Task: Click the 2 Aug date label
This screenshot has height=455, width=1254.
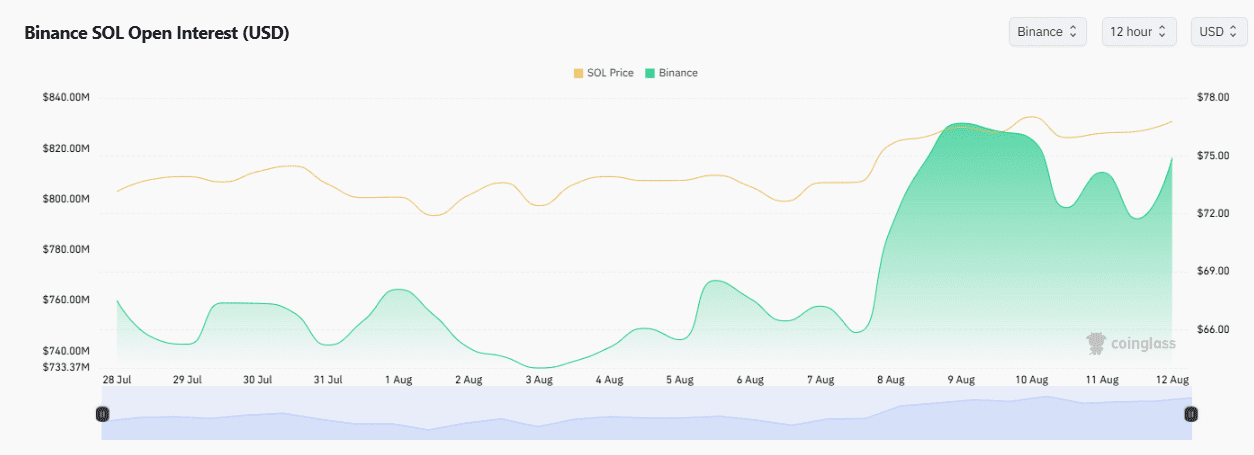Action: [469, 380]
